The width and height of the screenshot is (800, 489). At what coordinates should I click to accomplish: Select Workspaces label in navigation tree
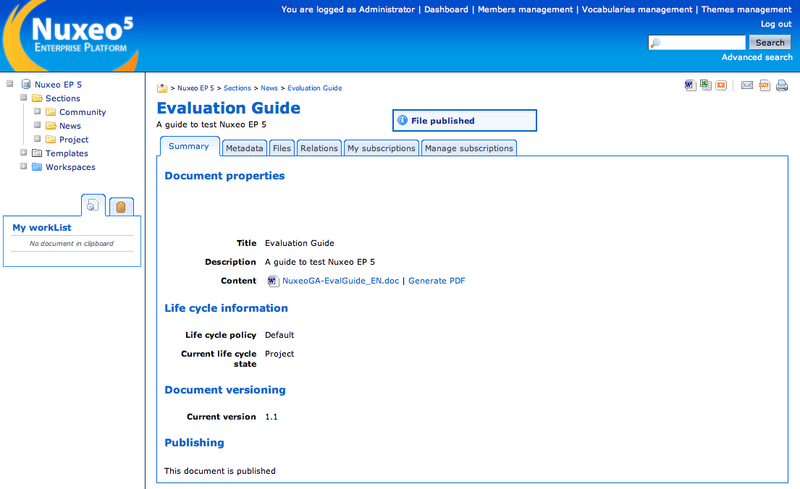(70, 167)
